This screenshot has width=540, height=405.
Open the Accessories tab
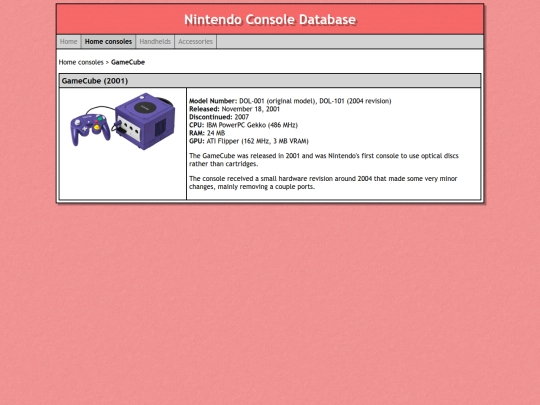tap(195, 42)
